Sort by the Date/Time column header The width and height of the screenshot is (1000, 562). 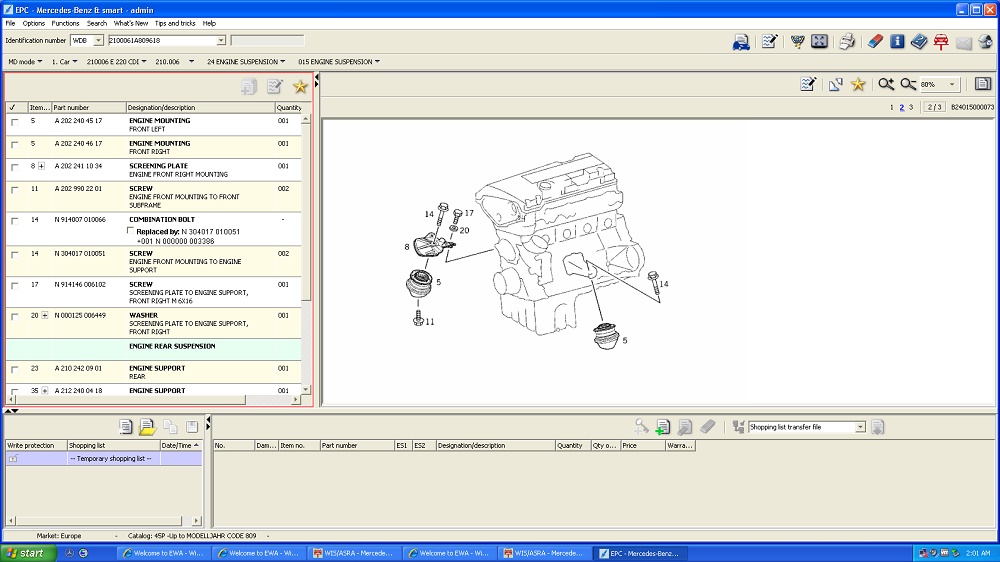click(x=180, y=445)
